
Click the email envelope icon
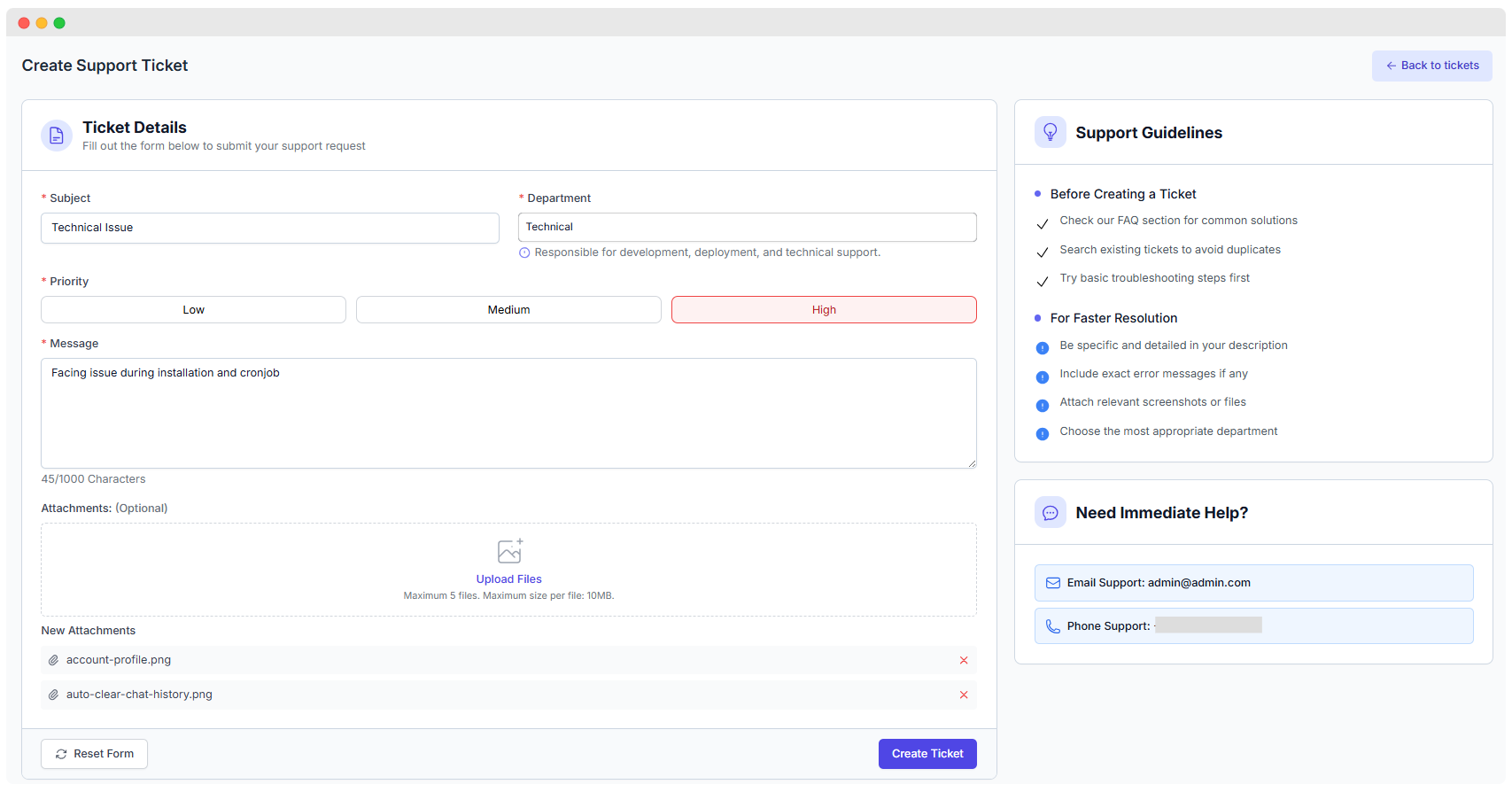click(x=1052, y=583)
